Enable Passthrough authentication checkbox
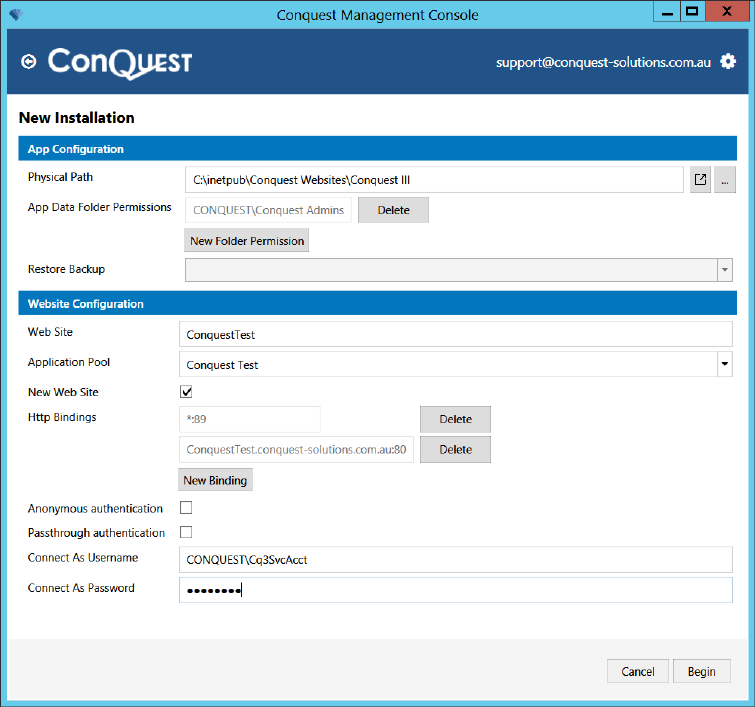The image size is (755, 707). (x=186, y=532)
